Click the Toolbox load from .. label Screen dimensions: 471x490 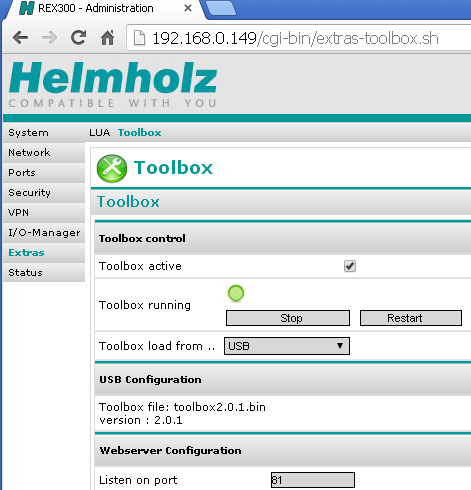coord(157,346)
